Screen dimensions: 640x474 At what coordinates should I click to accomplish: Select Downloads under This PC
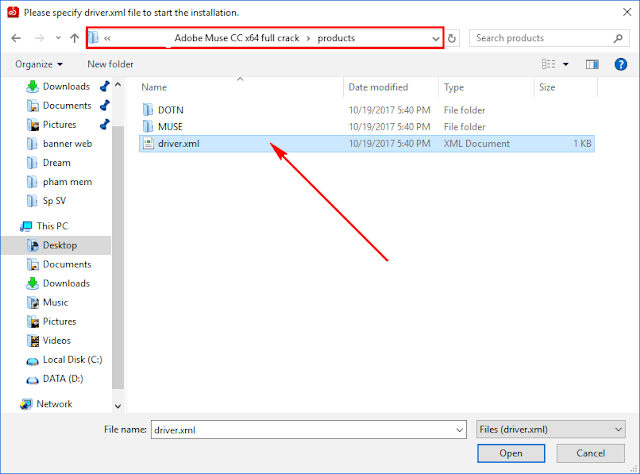(x=66, y=283)
